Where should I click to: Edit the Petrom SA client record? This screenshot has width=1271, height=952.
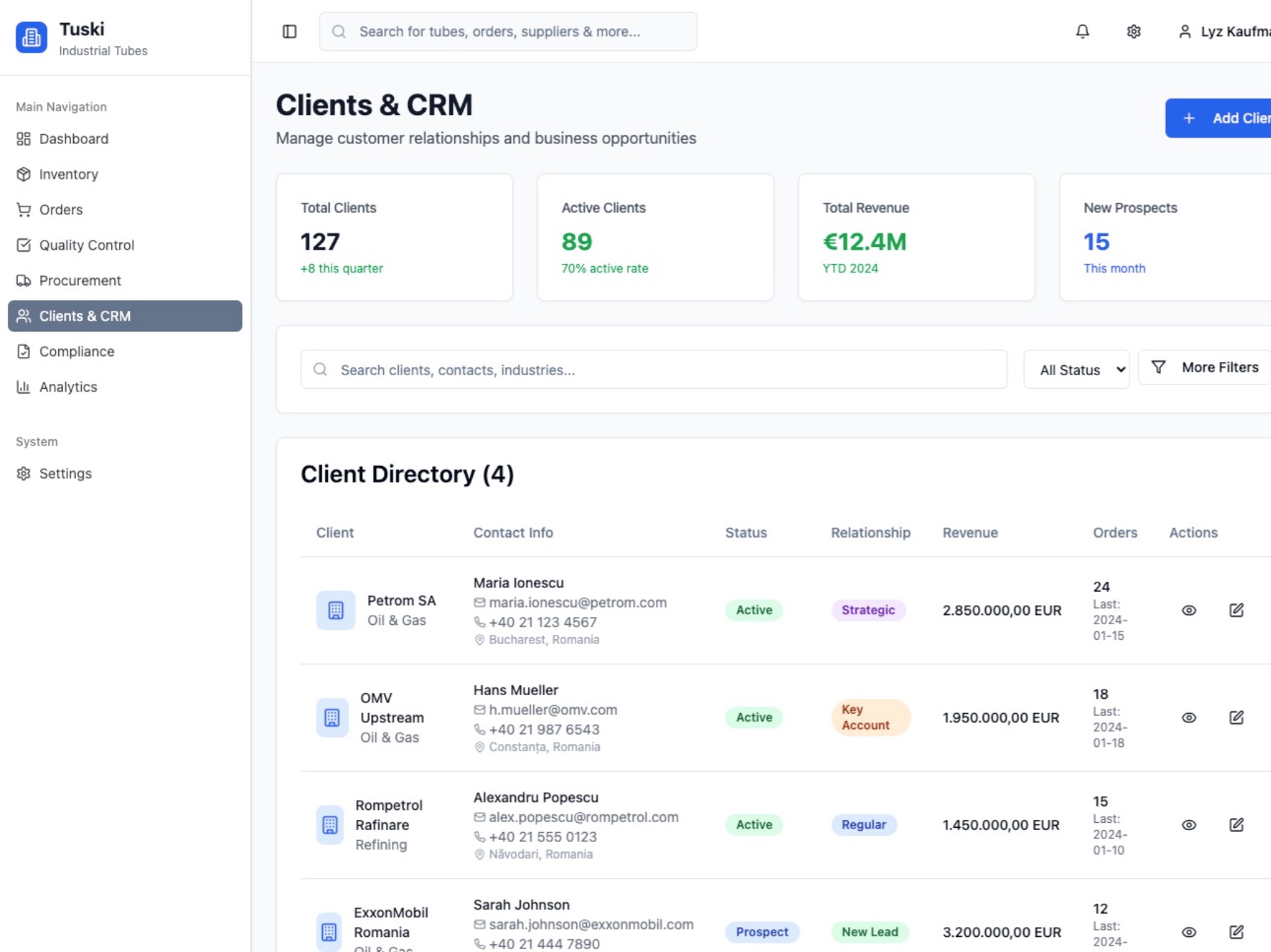1236,610
